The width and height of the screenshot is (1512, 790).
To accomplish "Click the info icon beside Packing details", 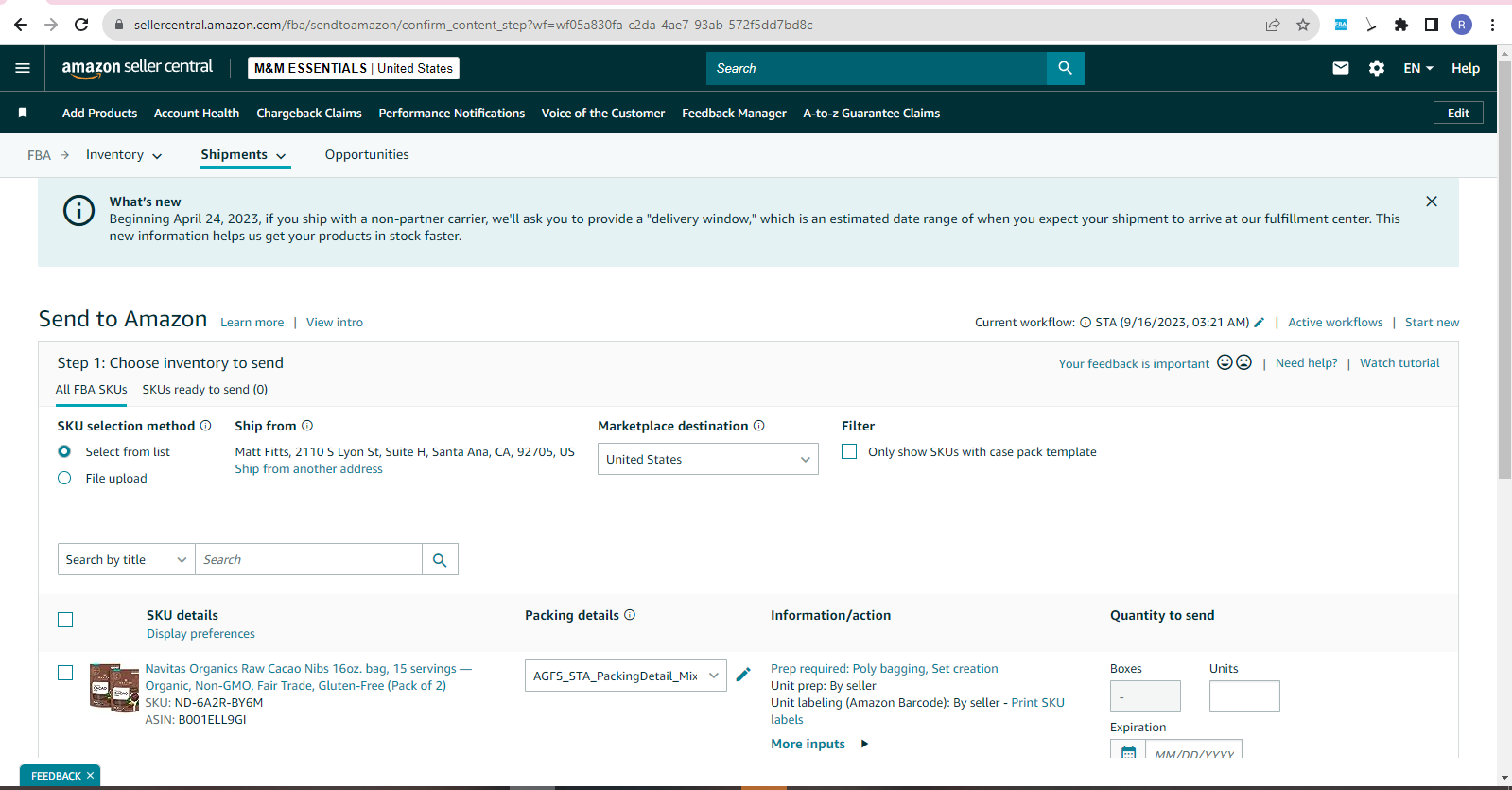I will click(630, 615).
